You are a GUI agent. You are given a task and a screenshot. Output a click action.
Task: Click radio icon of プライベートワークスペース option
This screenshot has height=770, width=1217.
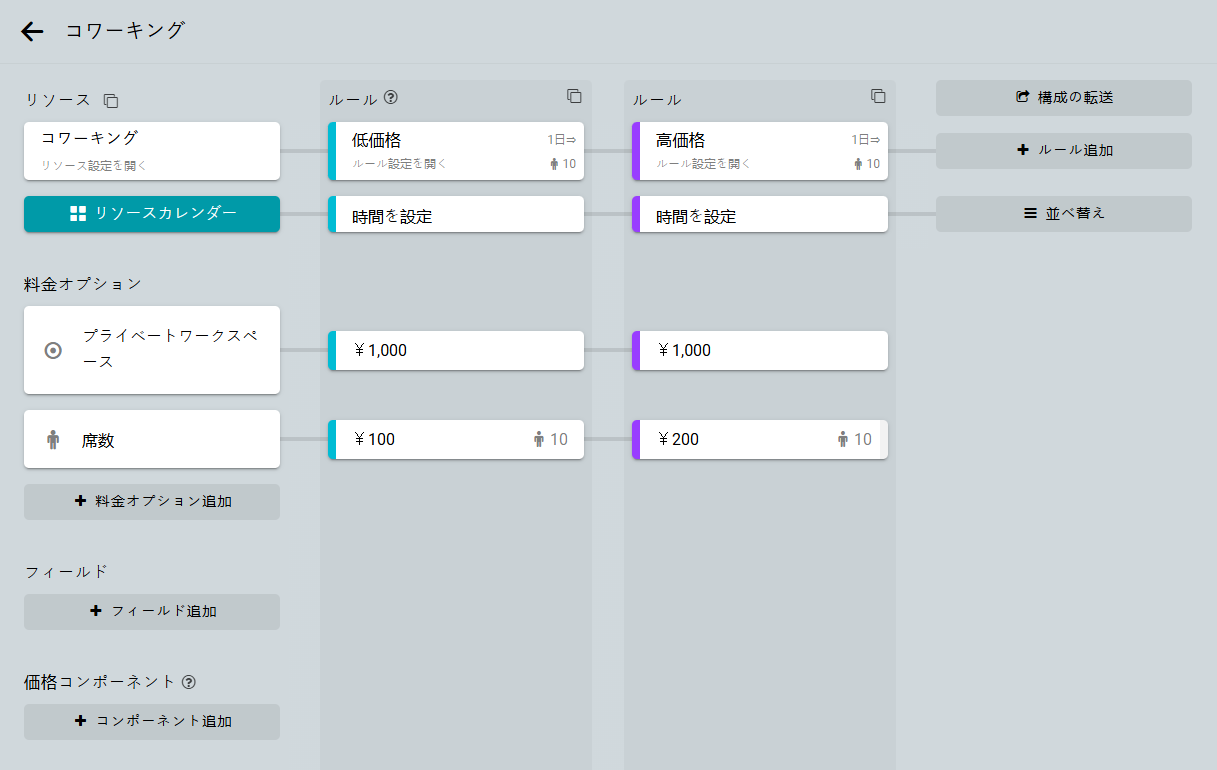tap(54, 350)
